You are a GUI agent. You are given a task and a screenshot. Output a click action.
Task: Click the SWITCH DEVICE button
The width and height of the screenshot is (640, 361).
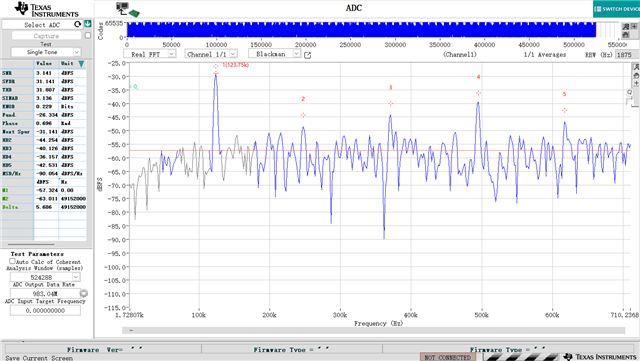click(616, 9)
